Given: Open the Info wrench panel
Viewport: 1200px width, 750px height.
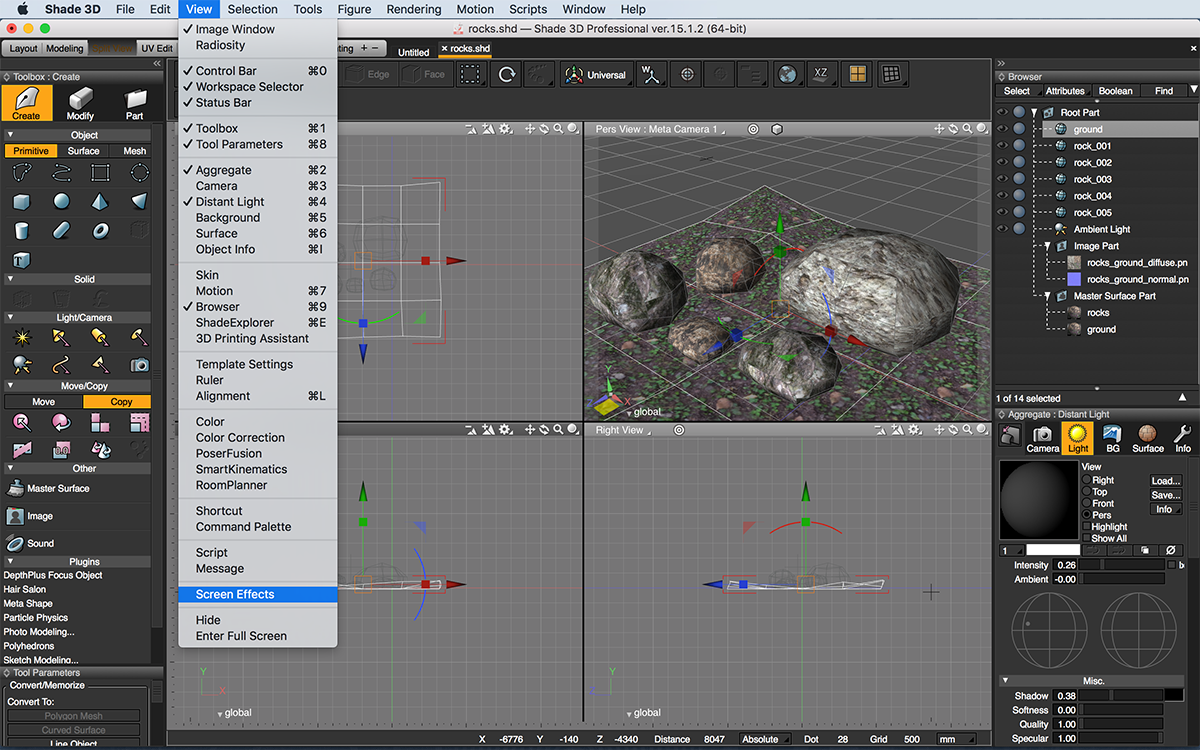Looking at the screenshot, I should pos(1182,438).
